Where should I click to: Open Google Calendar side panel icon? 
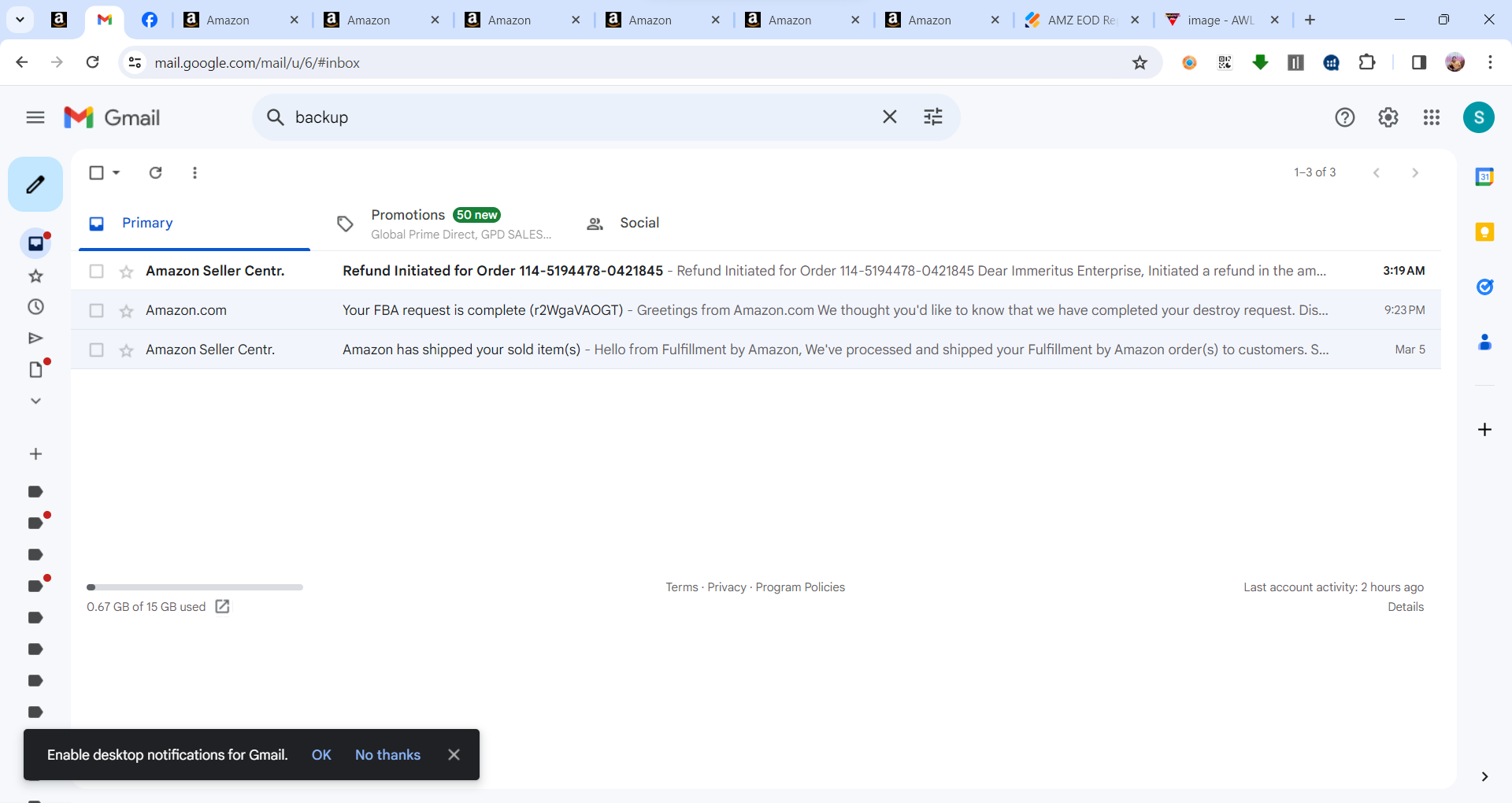pyautogui.click(x=1484, y=177)
